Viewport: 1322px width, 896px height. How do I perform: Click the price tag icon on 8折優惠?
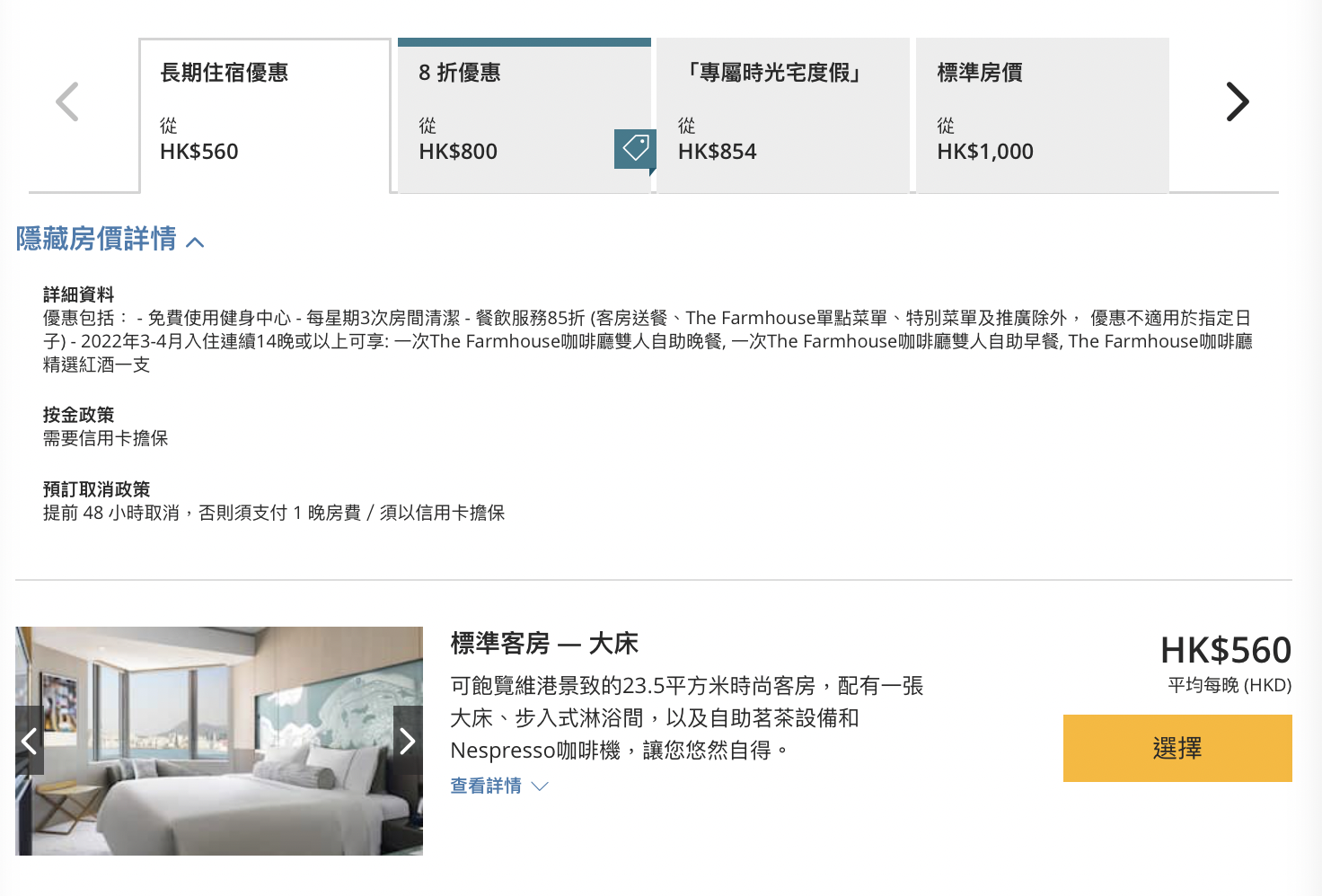(636, 148)
